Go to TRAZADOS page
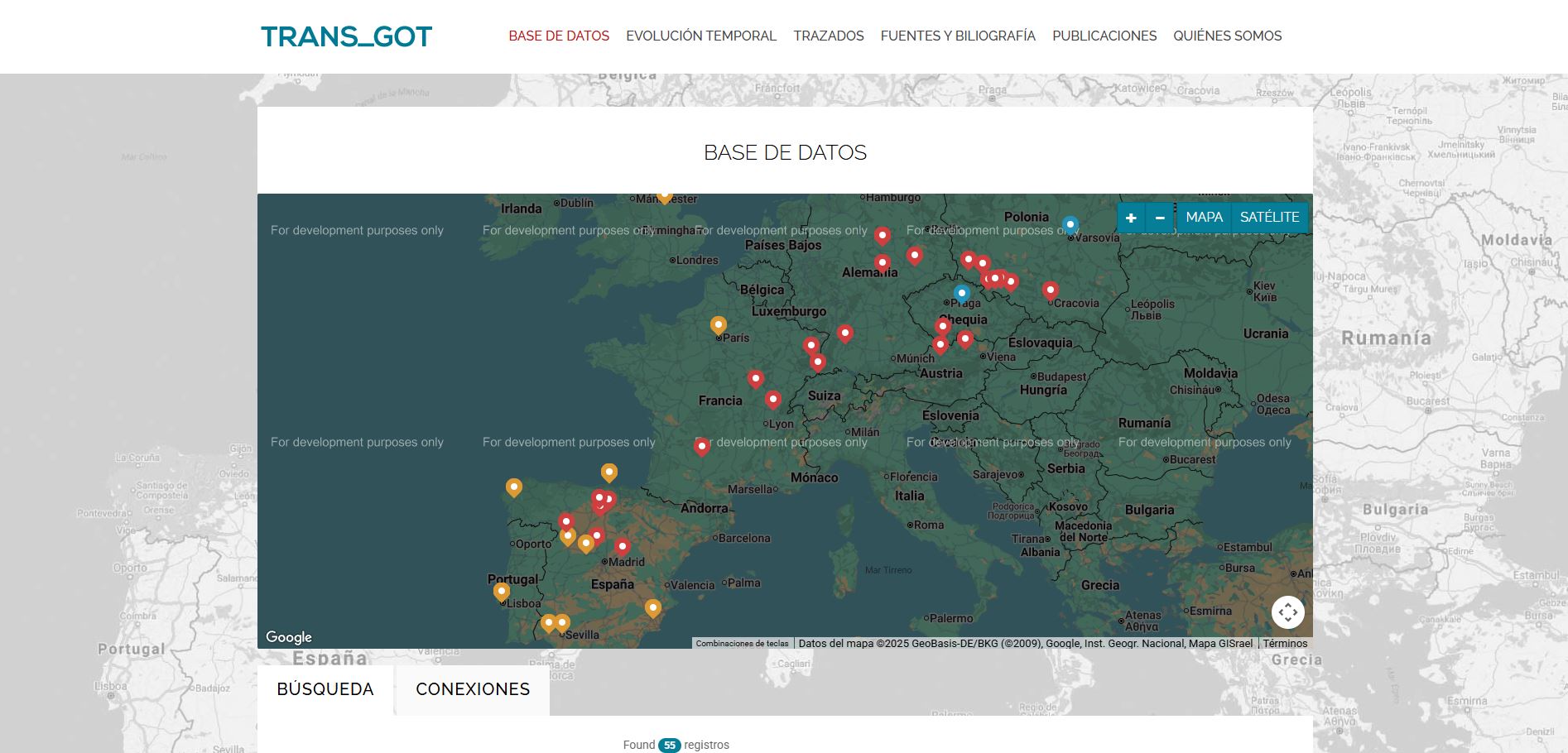Image resolution: width=1568 pixels, height=753 pixels. click(828, 36)
